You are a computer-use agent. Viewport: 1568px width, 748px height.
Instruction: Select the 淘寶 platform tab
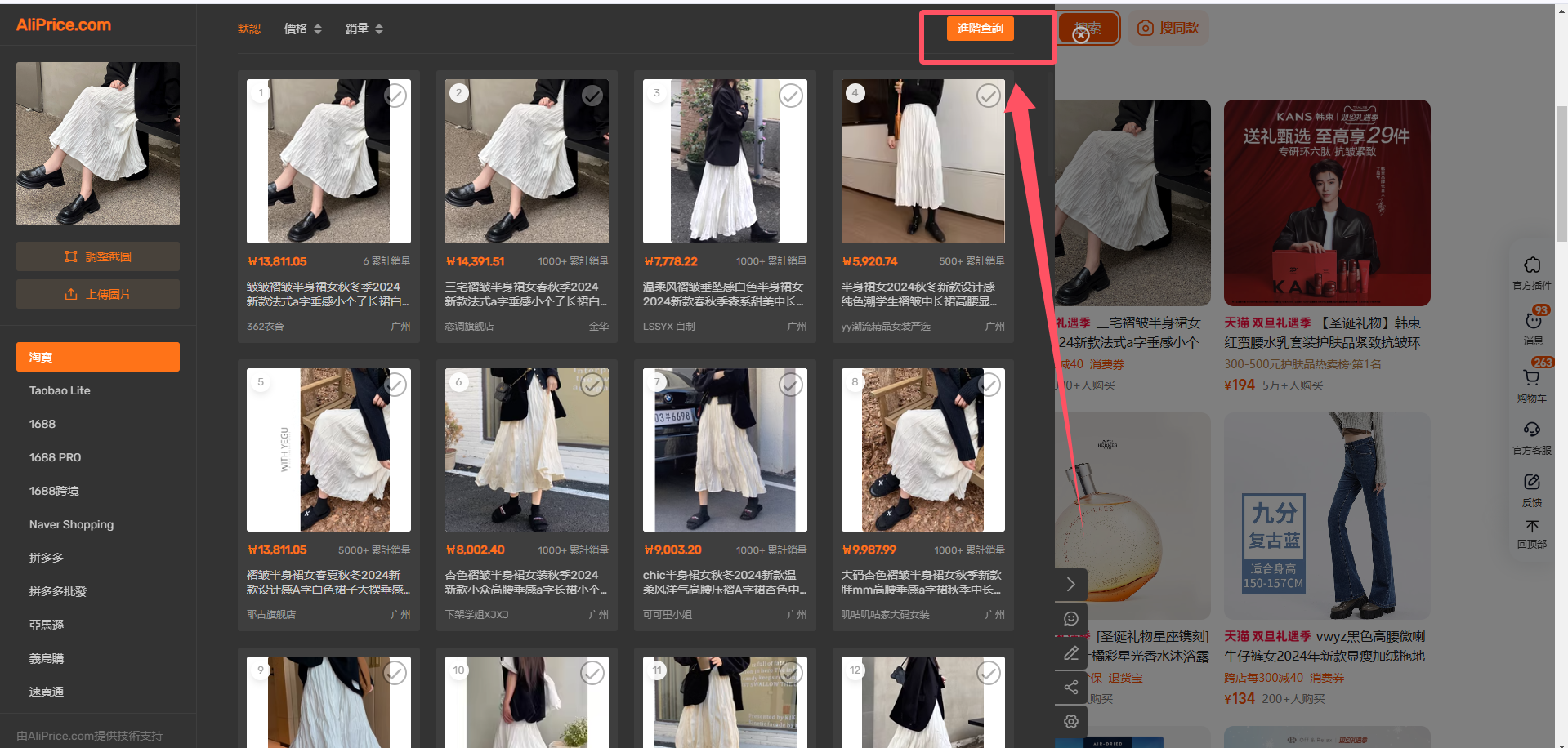pyautogui.click(x=98, y=357)
